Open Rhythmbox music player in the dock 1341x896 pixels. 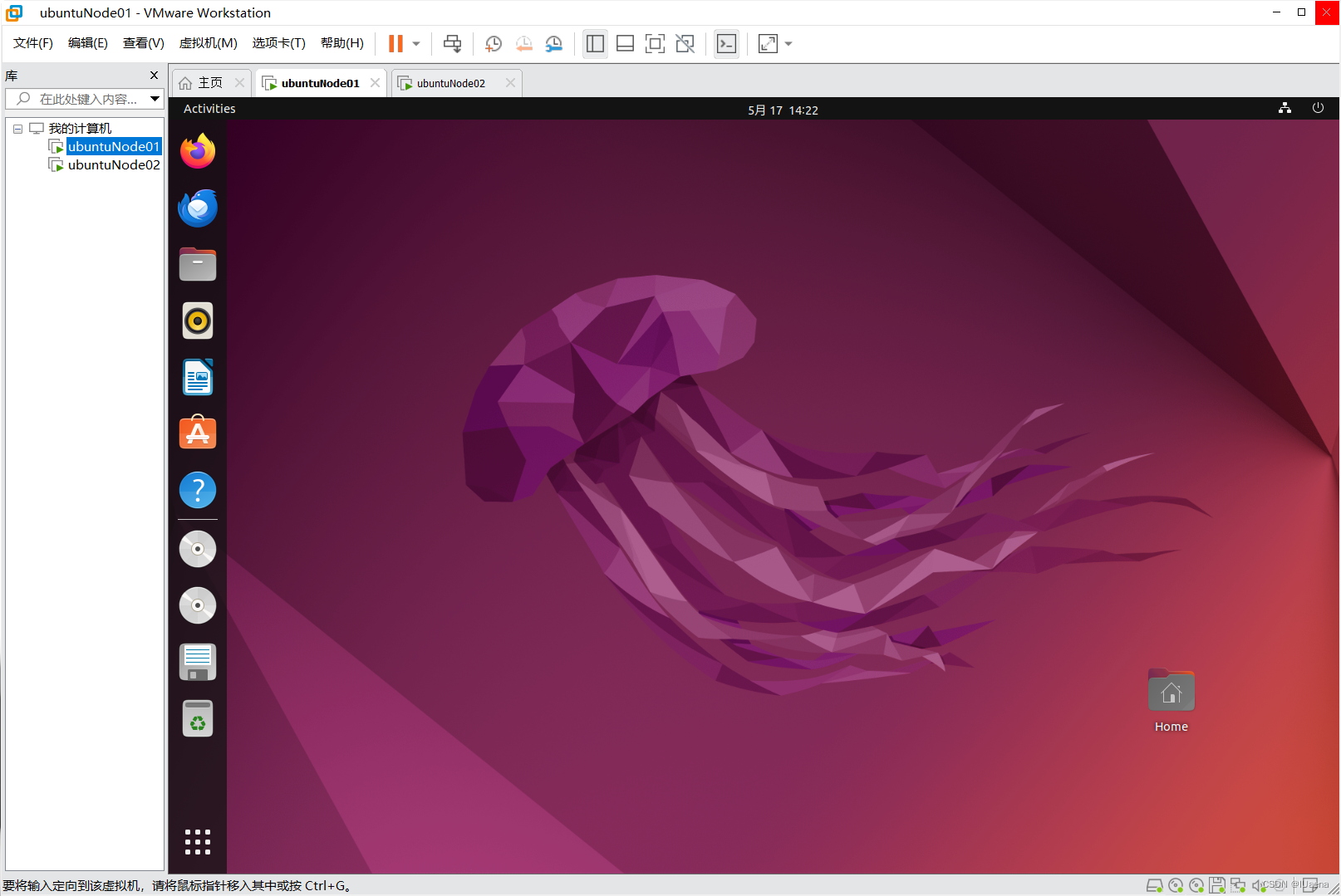[198, 321]
